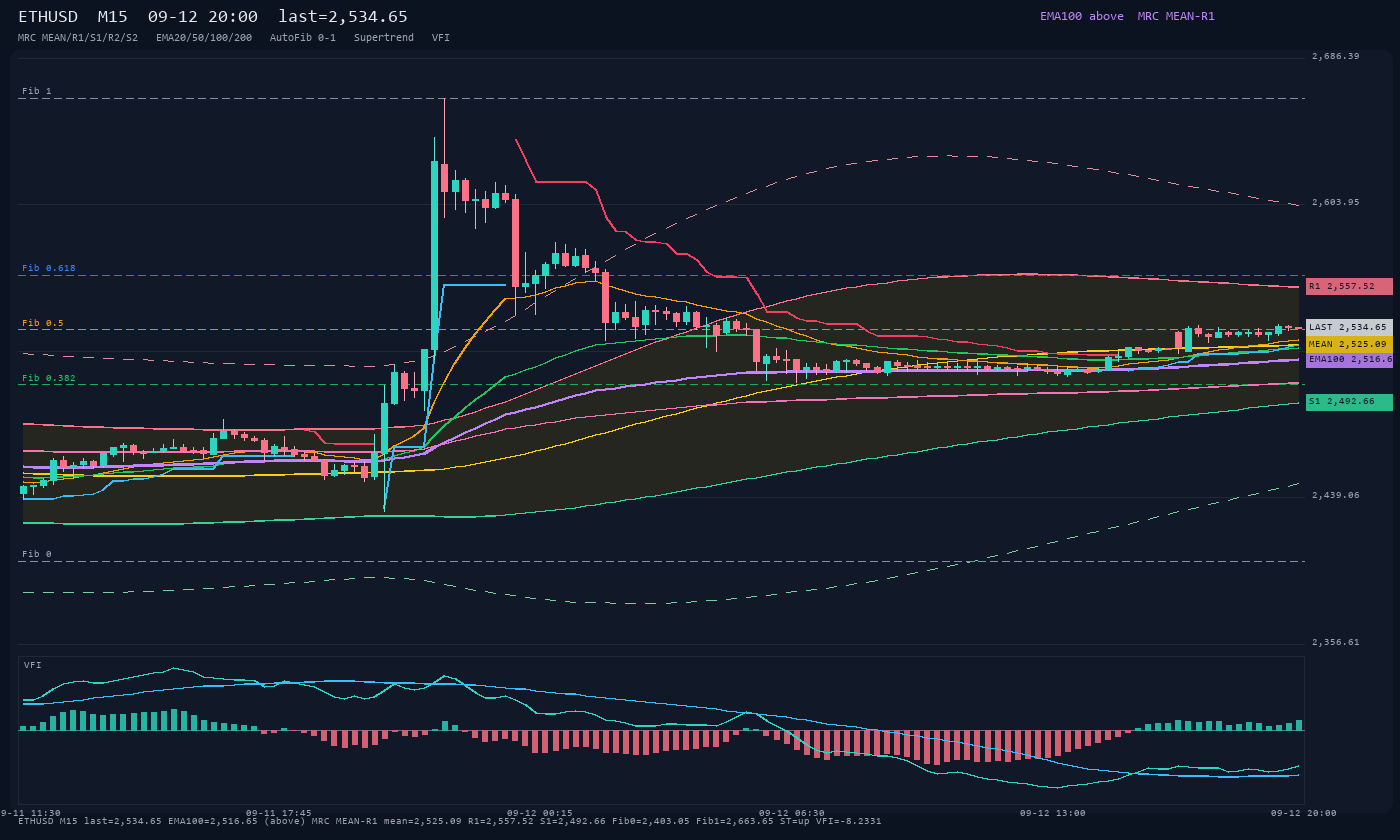Screen dimensions: 1400x840
Task: Select the VFI entry in the top legend
Action: point(441,37)
